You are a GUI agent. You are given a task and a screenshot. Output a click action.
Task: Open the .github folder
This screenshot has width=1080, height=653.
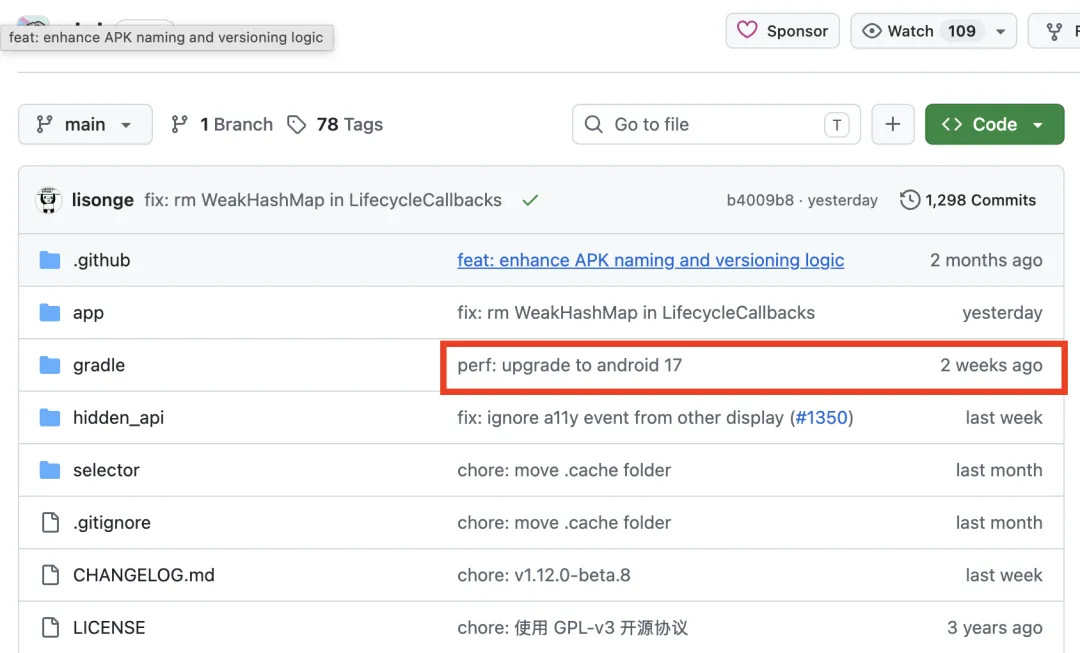[101, 260]
